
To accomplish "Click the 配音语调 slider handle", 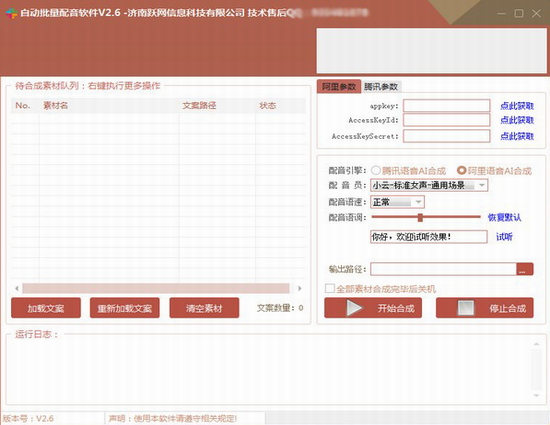I will (x=420, y=217).
